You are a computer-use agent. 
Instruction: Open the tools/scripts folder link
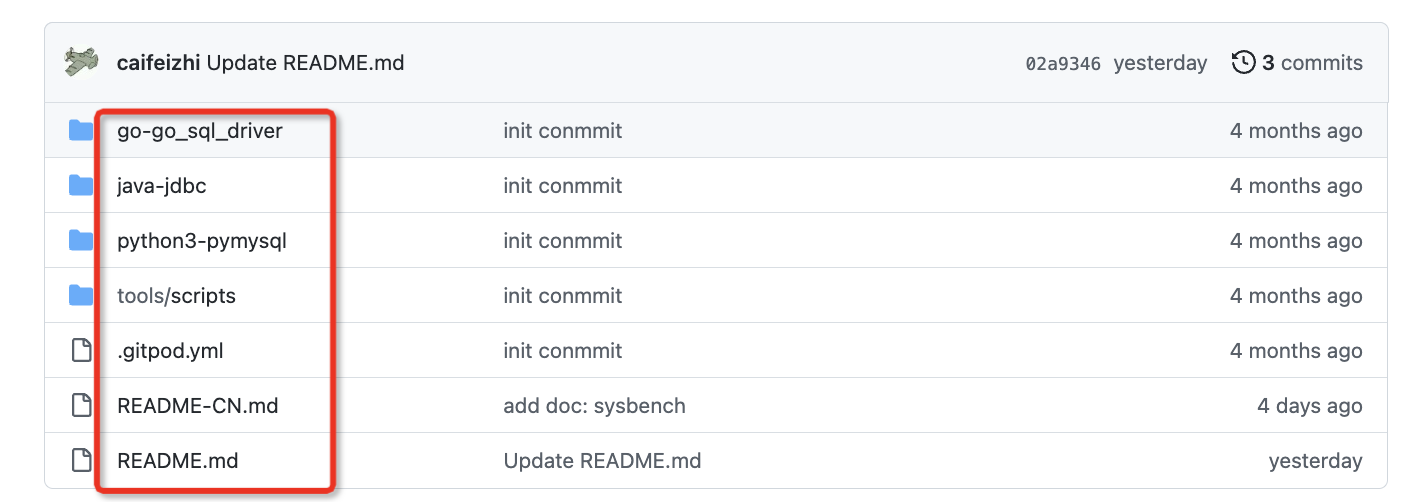point(176,296)
